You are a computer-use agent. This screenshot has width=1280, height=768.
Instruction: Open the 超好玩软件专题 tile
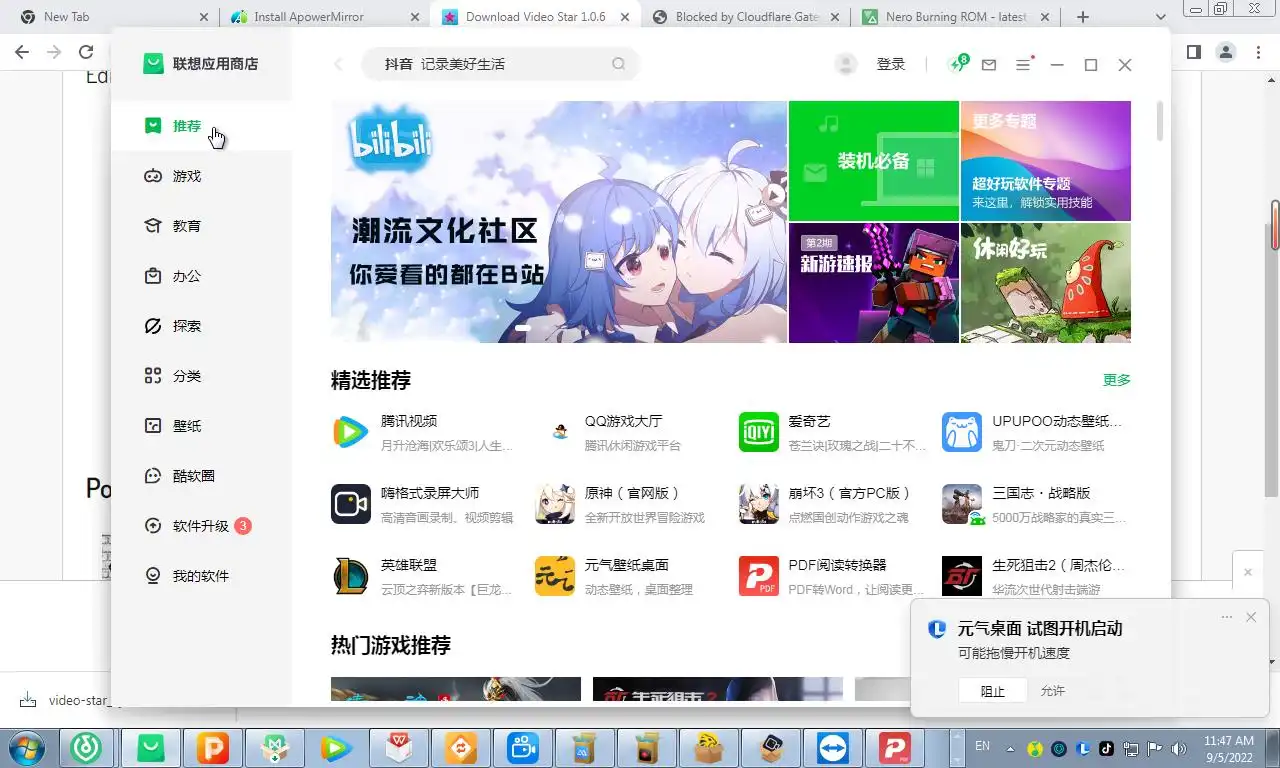tap(1046, 161)
